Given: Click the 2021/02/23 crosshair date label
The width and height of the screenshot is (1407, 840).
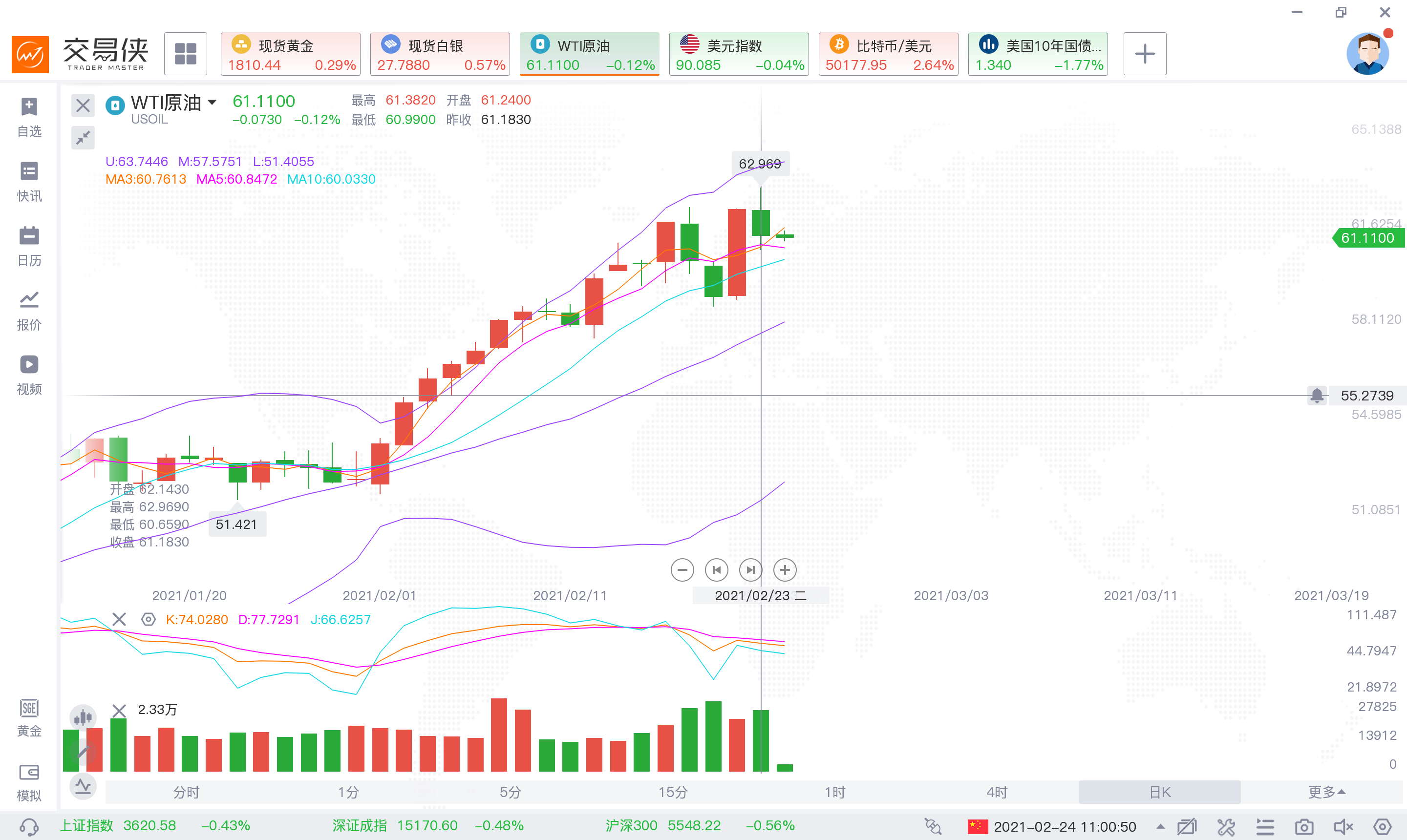Looking at the screenshot, I should click(x=760, y=595).
